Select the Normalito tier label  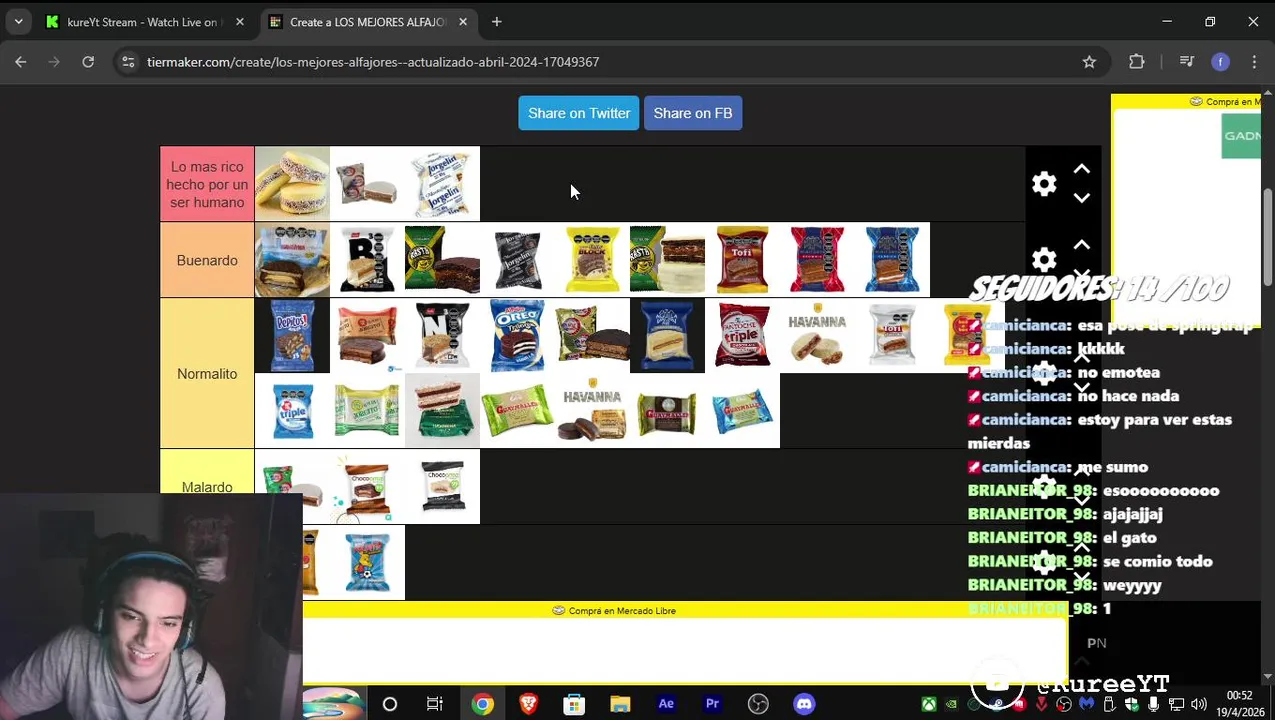click(207, 373)
